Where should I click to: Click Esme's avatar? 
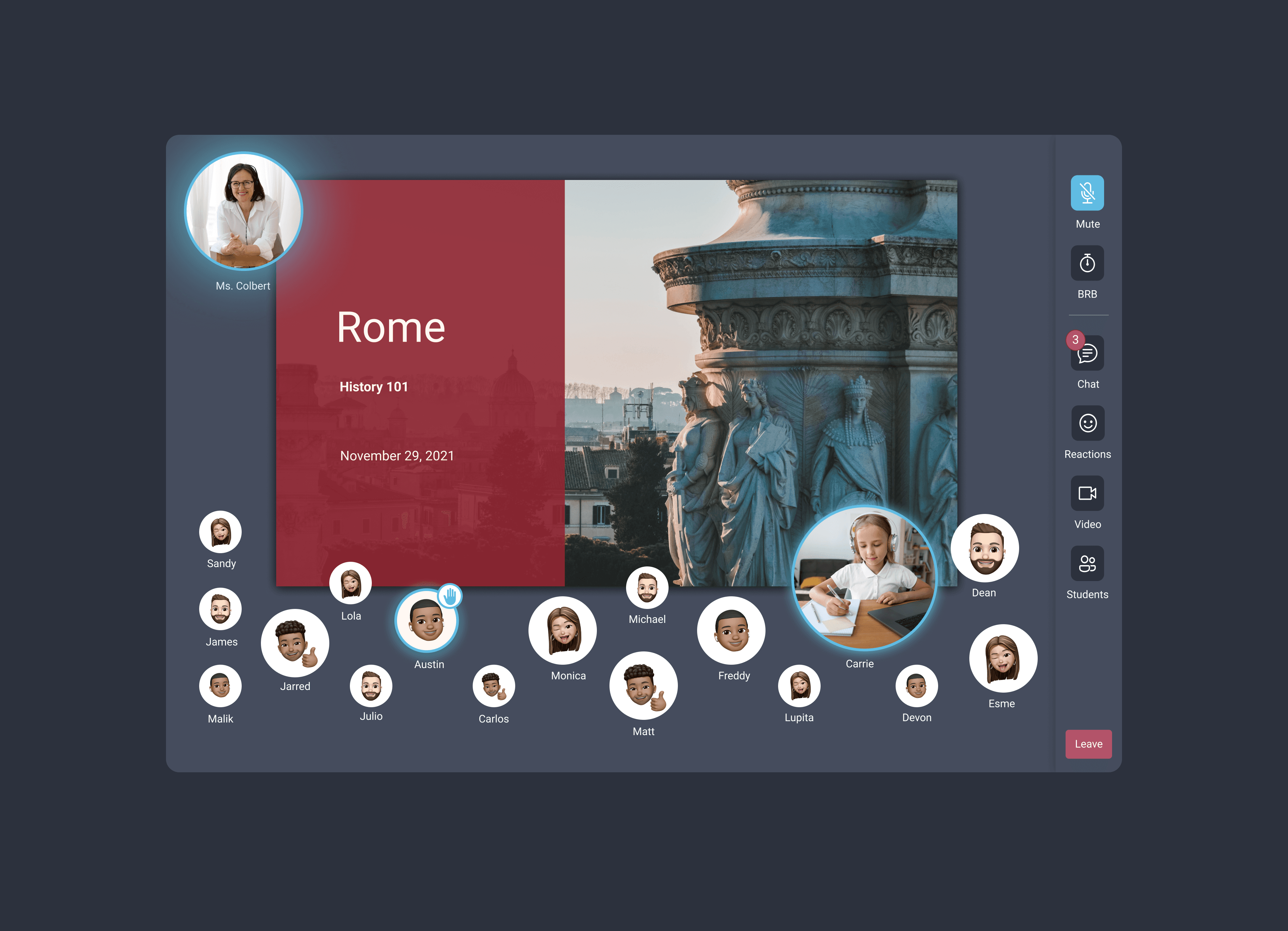point(1003,658)
